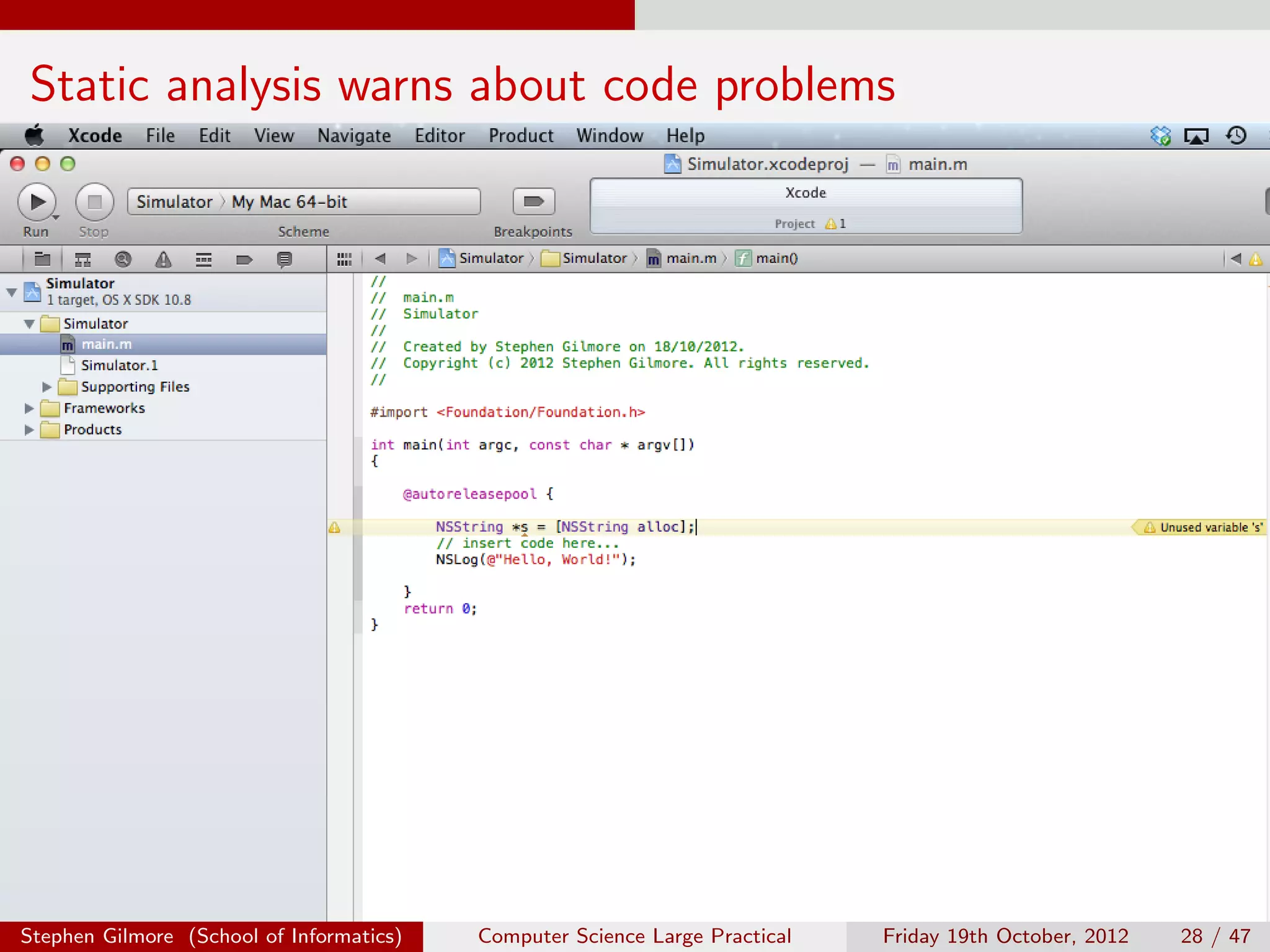The image size is (1270, 952).
Task: Choose the My Mac 64-bit destination
Action: point(289,202)
